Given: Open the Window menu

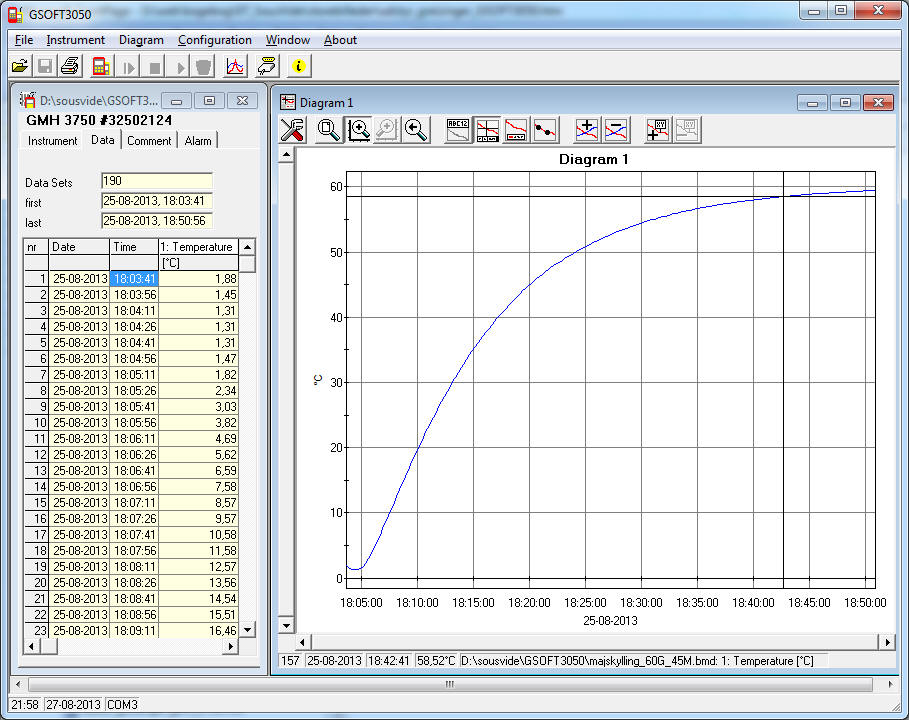Looking at the screenshot, I should coord(288,40).
